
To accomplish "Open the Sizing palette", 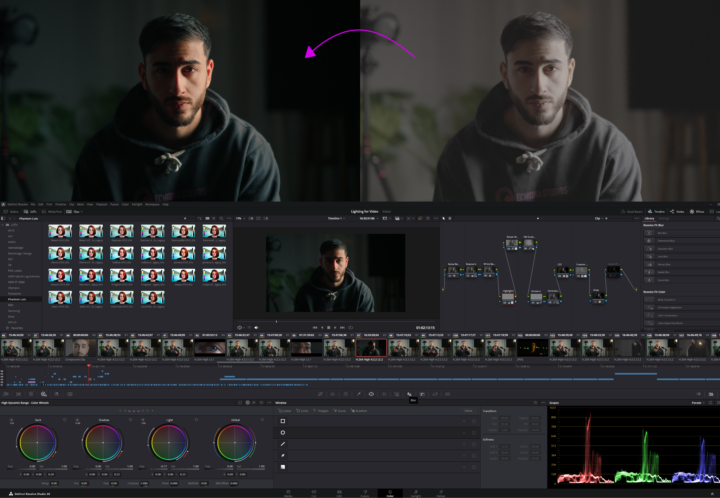I will click(435, 394).
